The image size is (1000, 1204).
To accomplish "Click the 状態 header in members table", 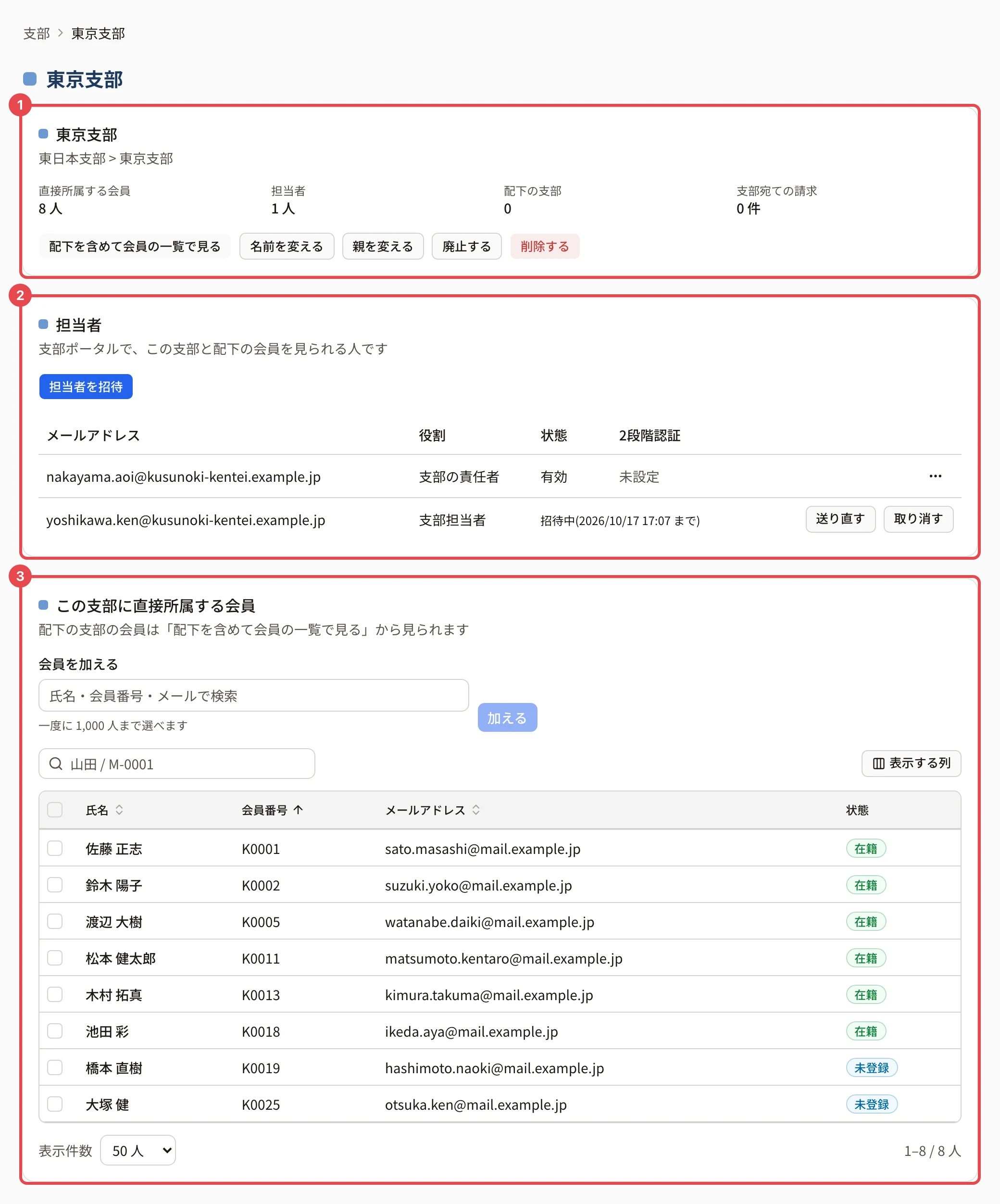I will [x=857, y=810].
